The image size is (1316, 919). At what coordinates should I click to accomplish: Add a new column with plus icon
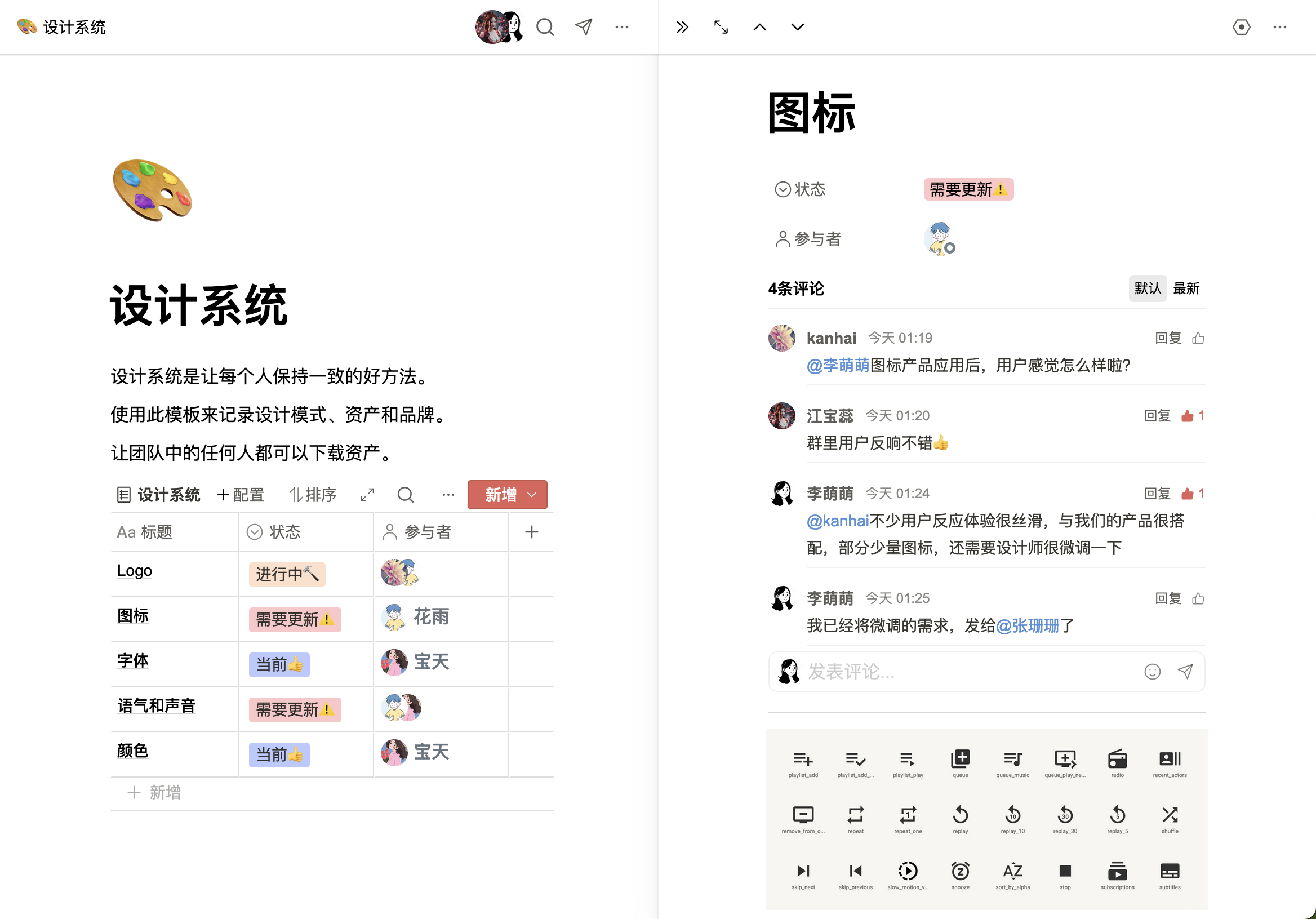(531, 532)
